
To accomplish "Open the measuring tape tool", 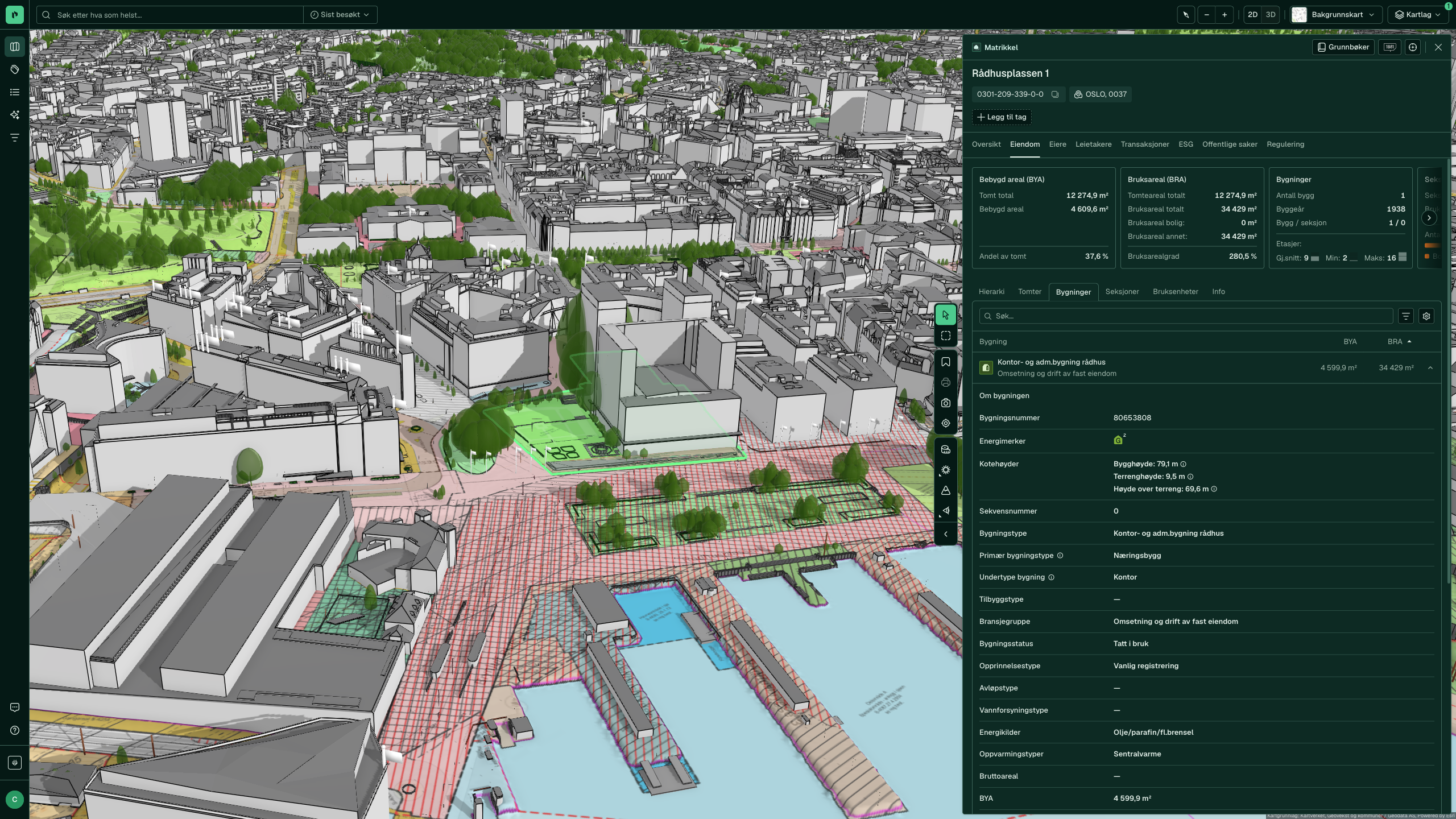I will coord(946,449).
